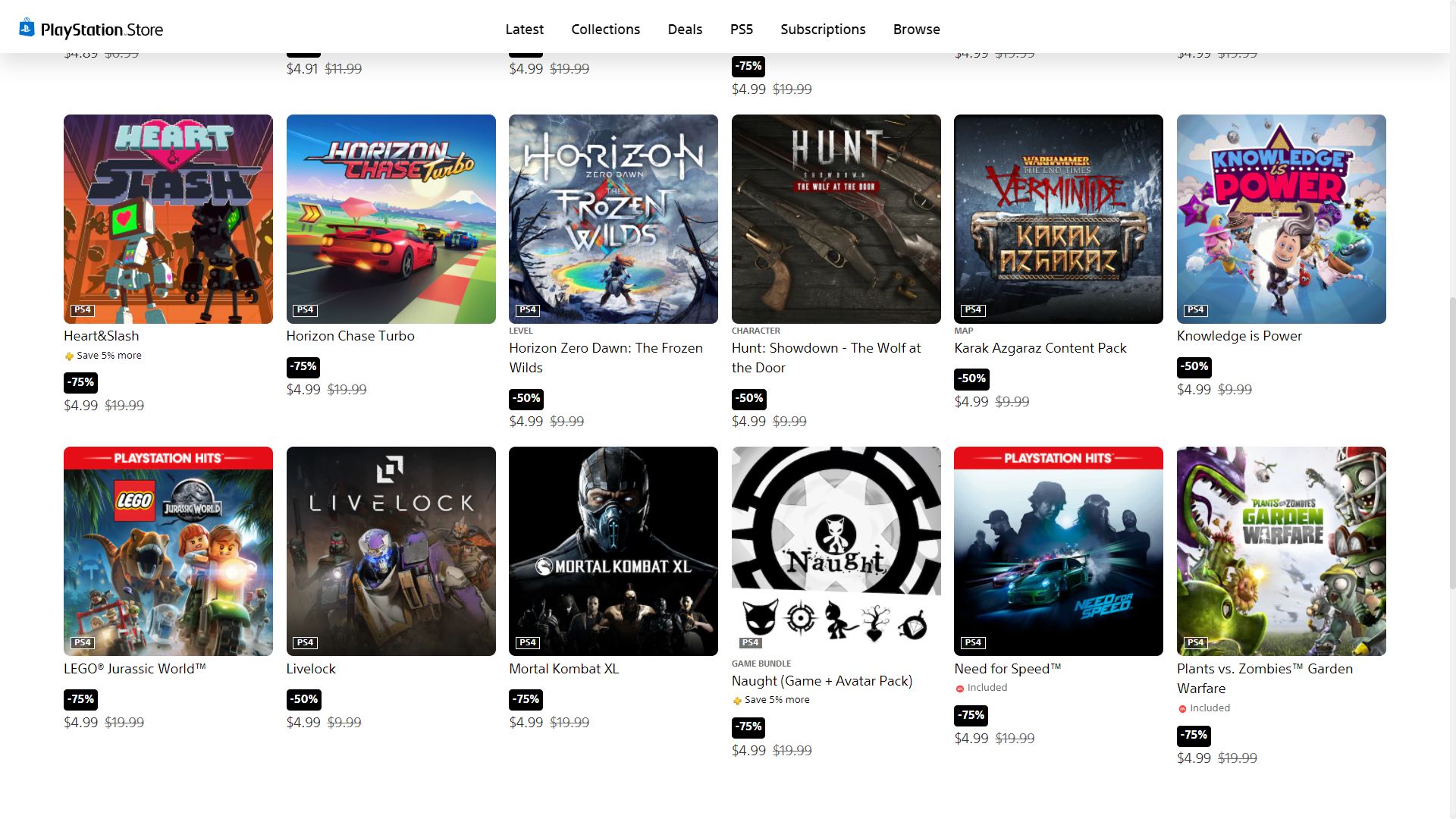
Task: Click the PS4 badge on Mortal Kombat XL cover
Action: pyautogui.click(x=528, y=642)
